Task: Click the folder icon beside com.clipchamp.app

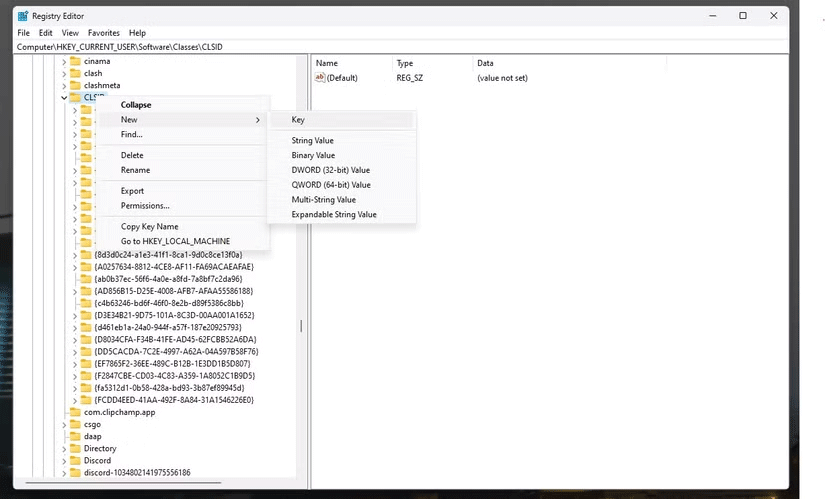Action: pyautogui.click(x=75, y=412)
